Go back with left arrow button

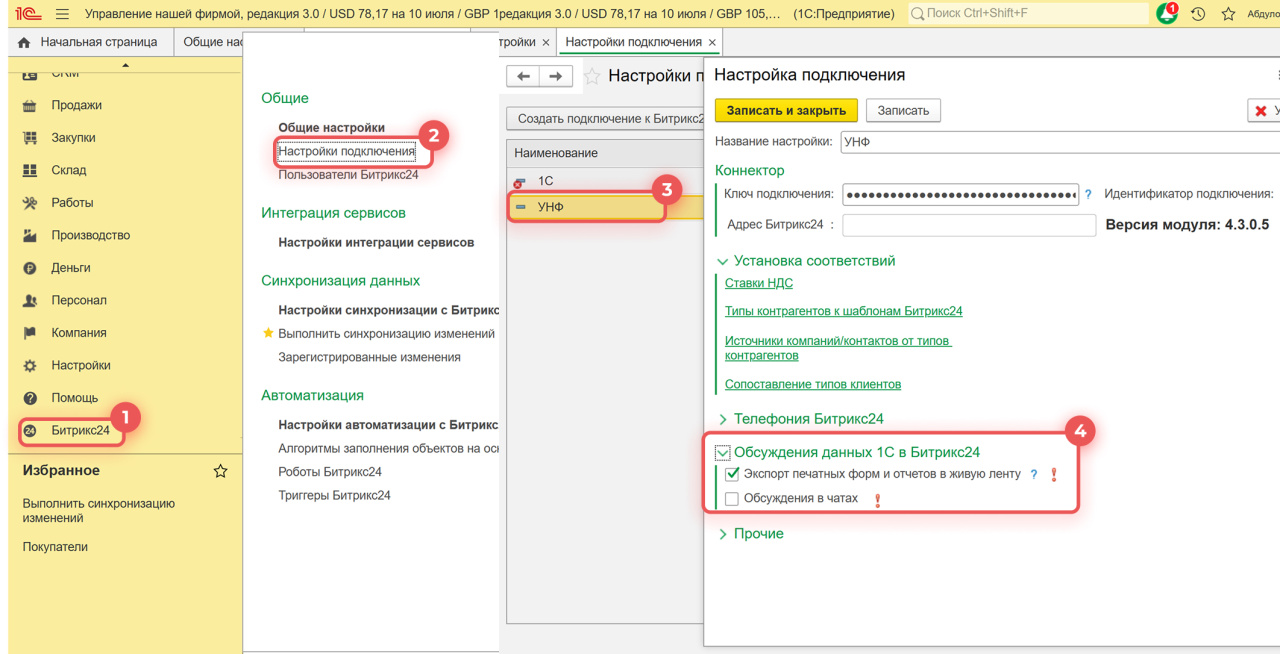[524, 76]
